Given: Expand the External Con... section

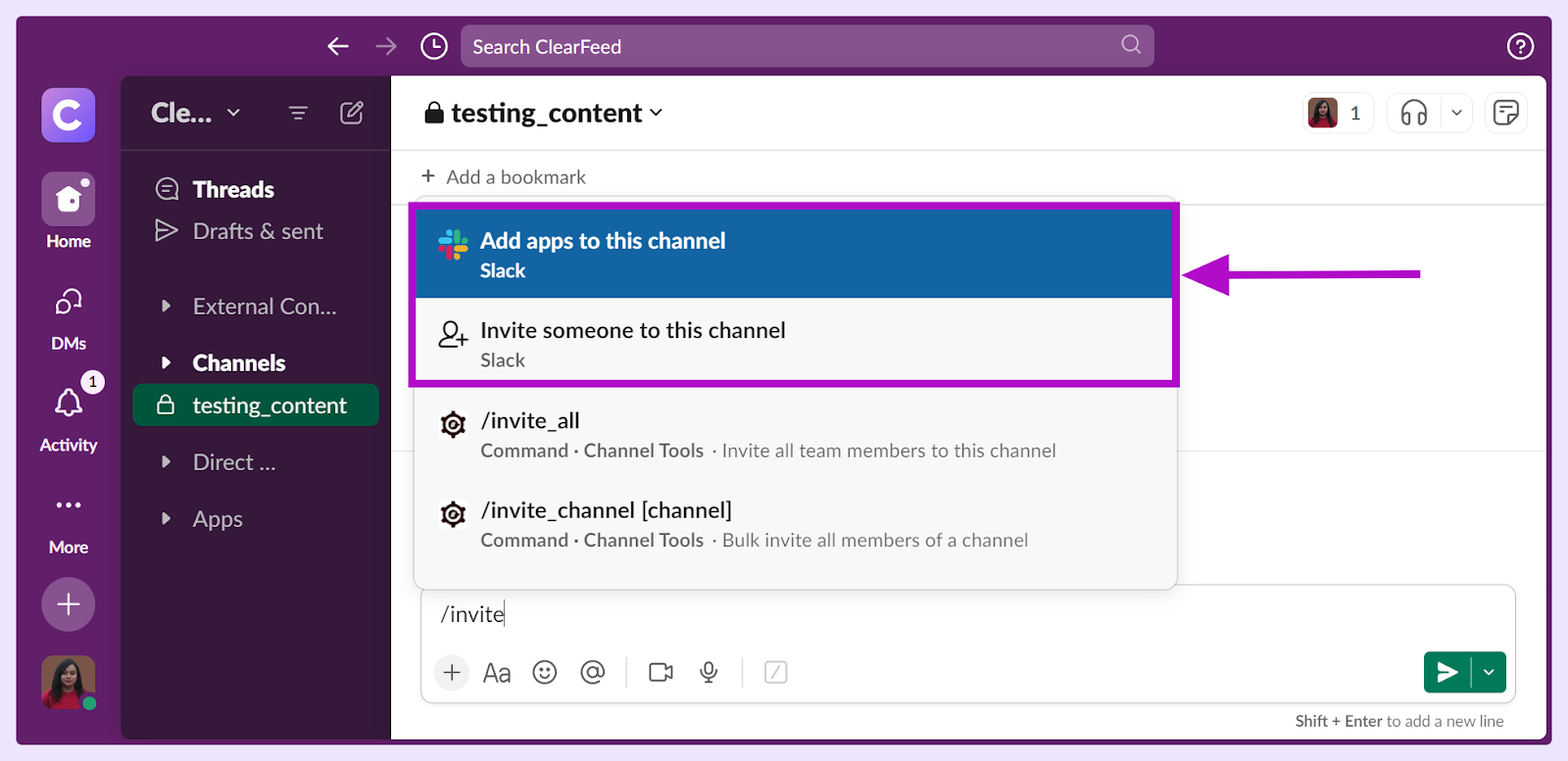Looking at the screenshot, I should 166,307.
